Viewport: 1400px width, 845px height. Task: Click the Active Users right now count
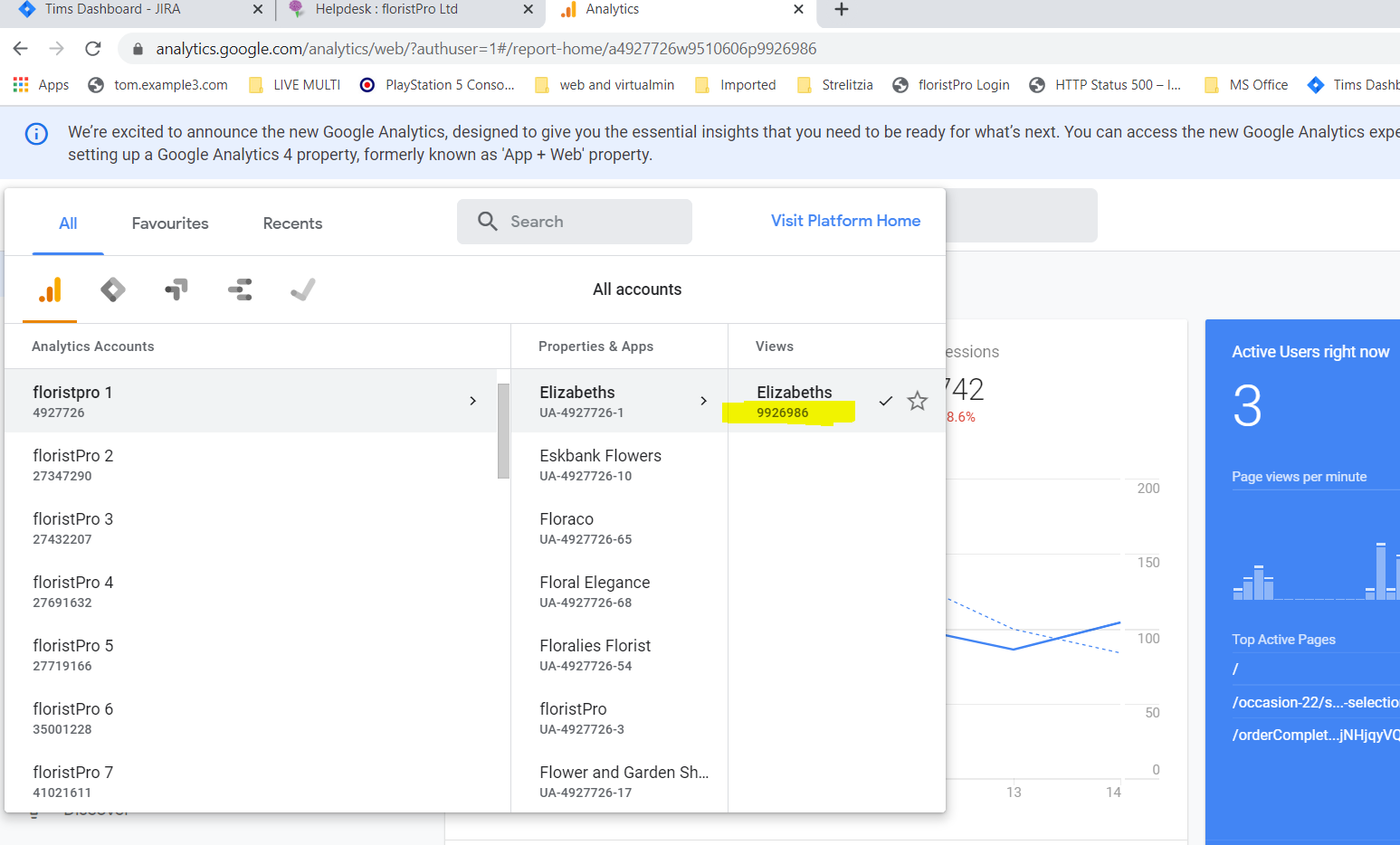[x=1247, y=406]
